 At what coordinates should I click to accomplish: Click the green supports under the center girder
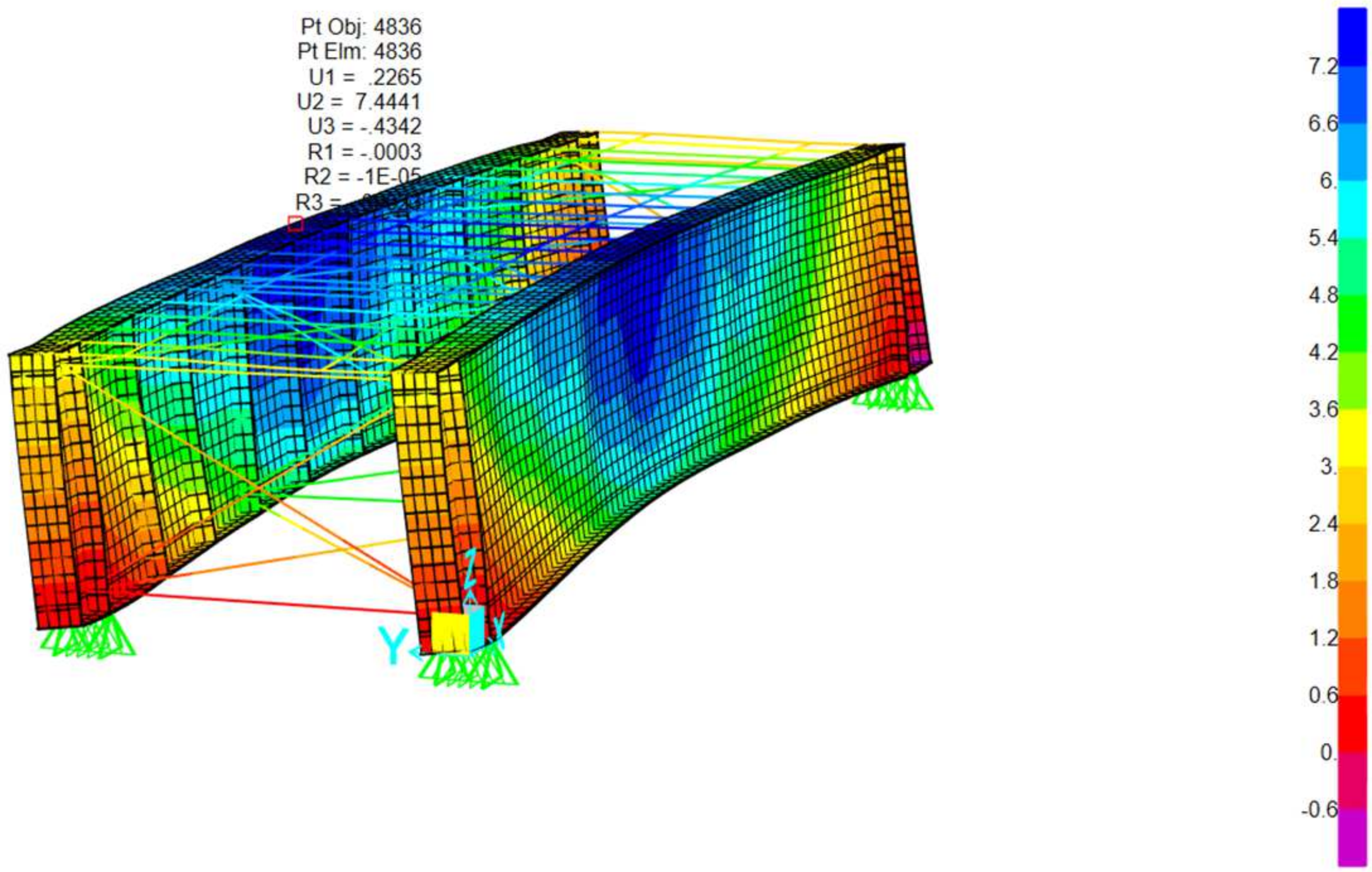pos(468,668)
